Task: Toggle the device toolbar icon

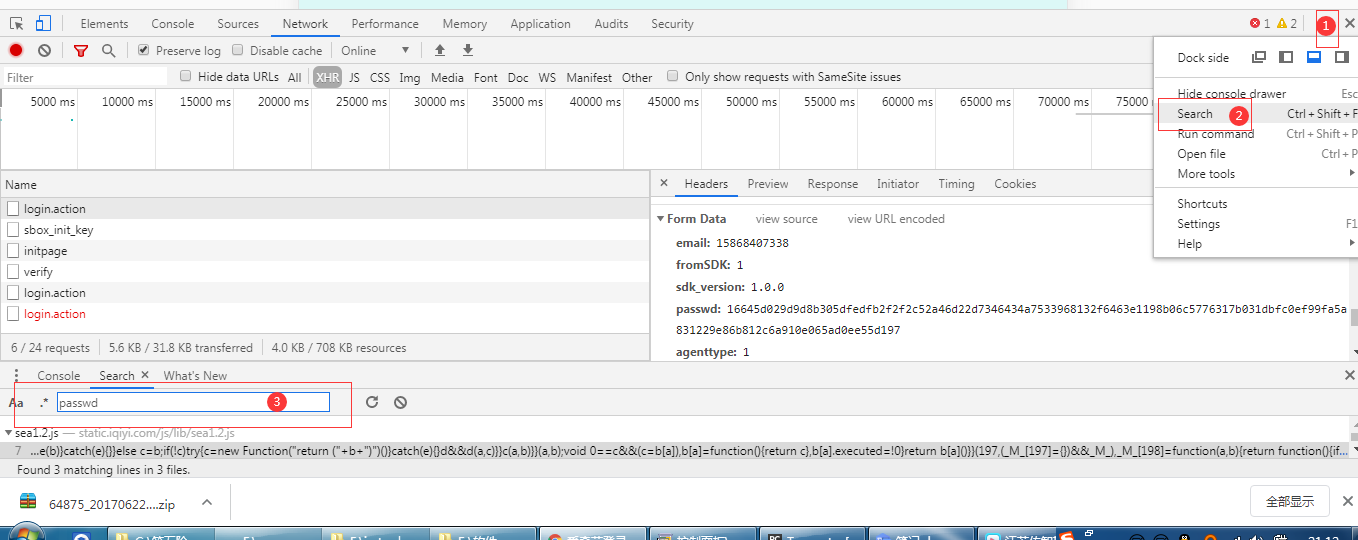Action: 43,23
